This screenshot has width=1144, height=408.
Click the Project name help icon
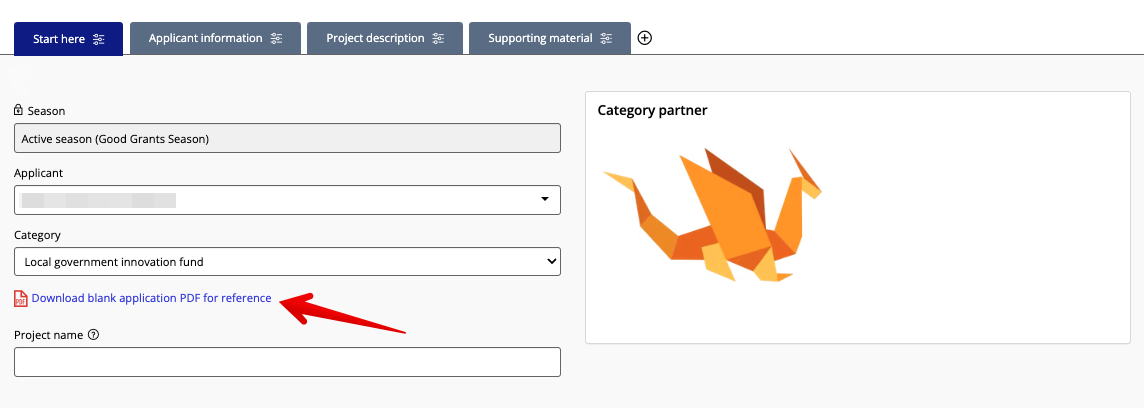click(x=94, y=335)
